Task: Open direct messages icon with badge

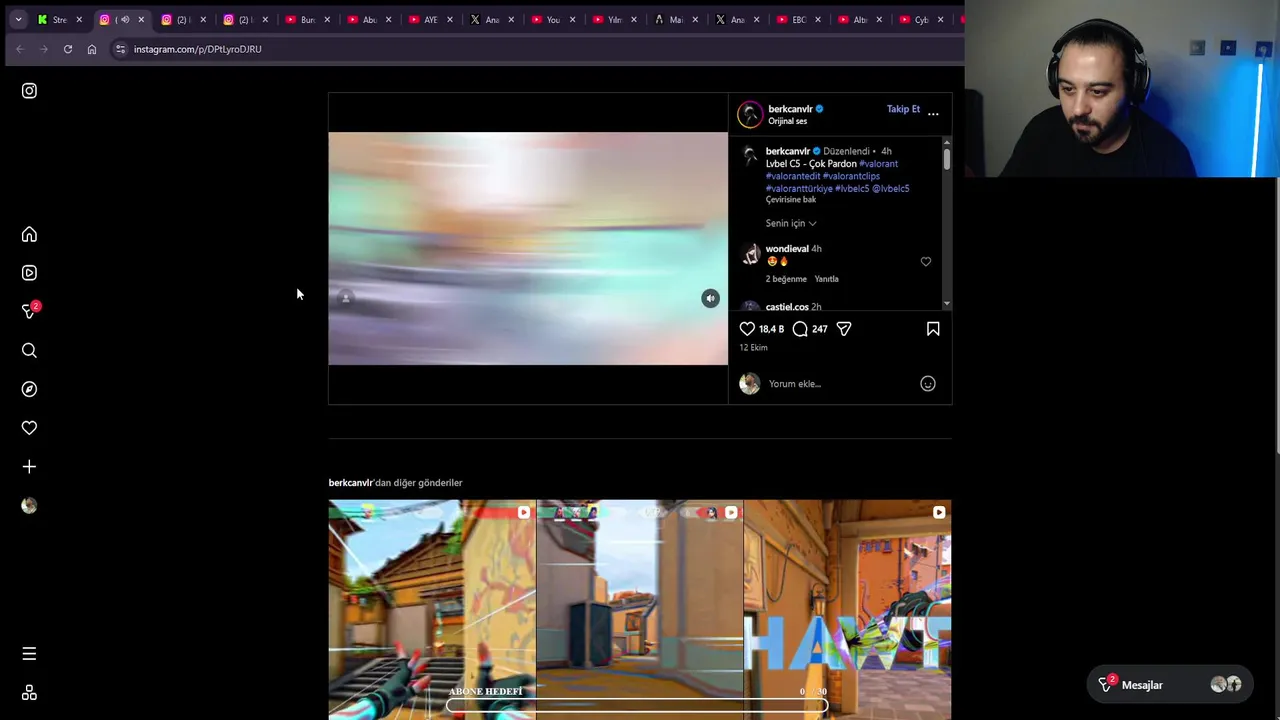Action: [30, 311]
